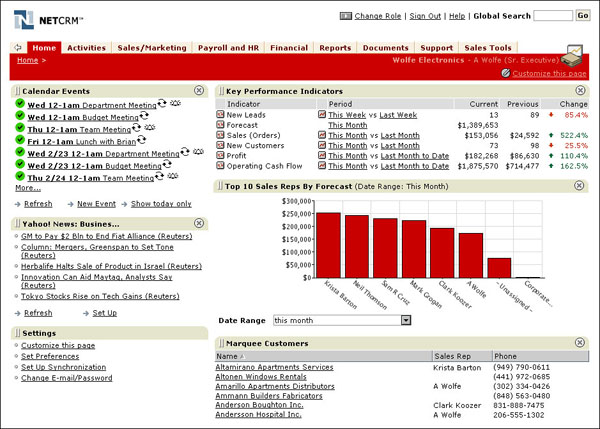Click Set Up Synchronization link
The image size is (600, 429).
tap(64, 367)
